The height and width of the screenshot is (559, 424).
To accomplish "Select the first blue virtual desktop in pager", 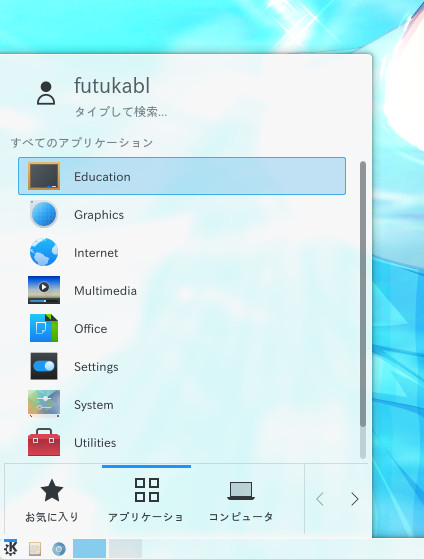I will tap(89, 548).
